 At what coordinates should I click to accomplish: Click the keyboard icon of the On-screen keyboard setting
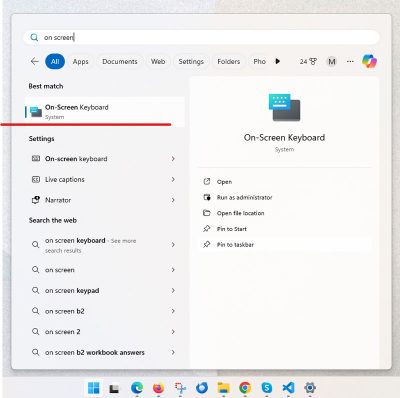pyautogui.click(x=36, y=159)
